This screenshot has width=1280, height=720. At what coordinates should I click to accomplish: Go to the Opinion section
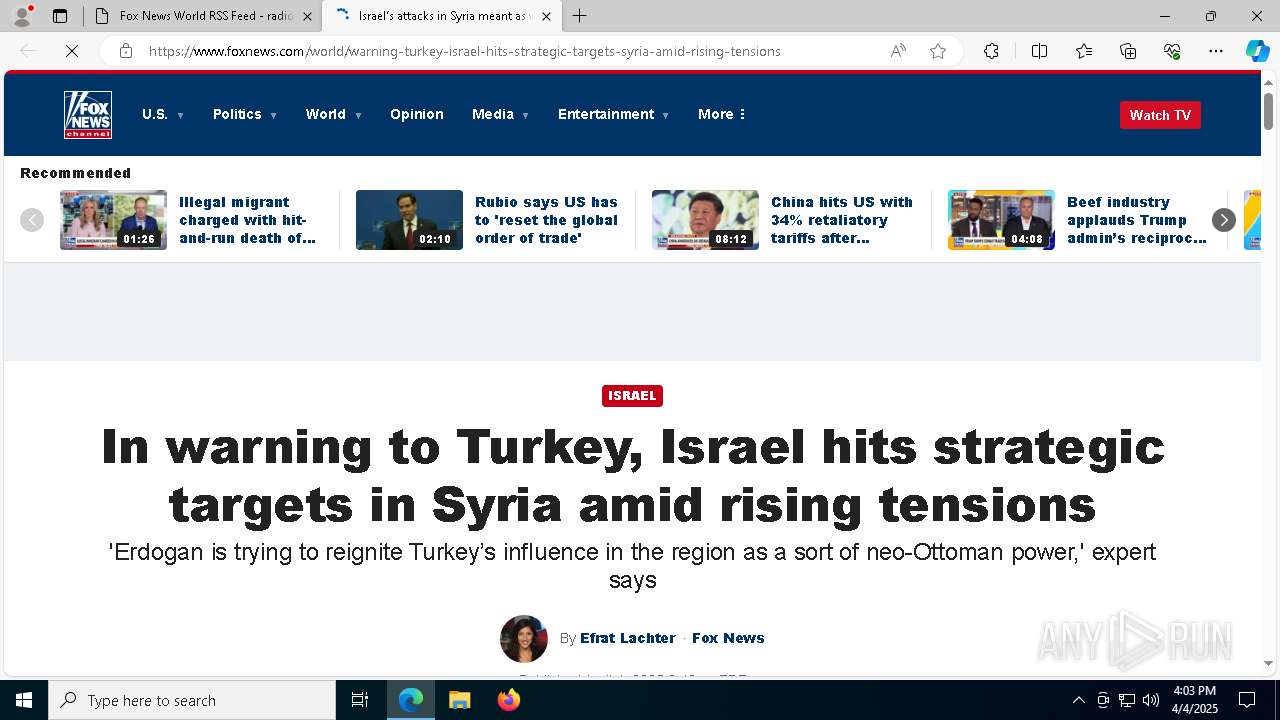click(x=417, y=115)
